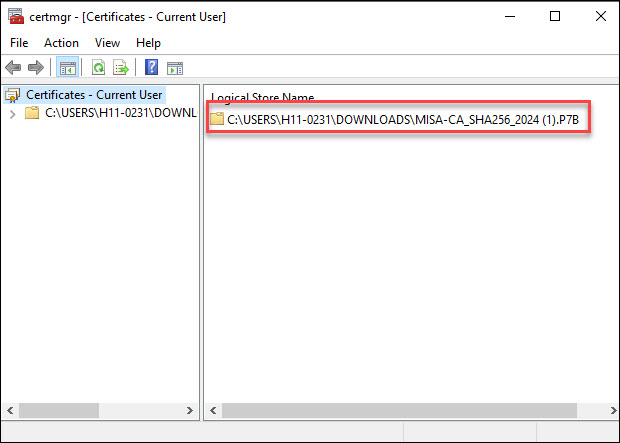Image resolution: width=620 pixels, height=443 pixels.
Task: Select the Certificates - Current User root node
Action: pyautogui.click(x=93, y=95)
